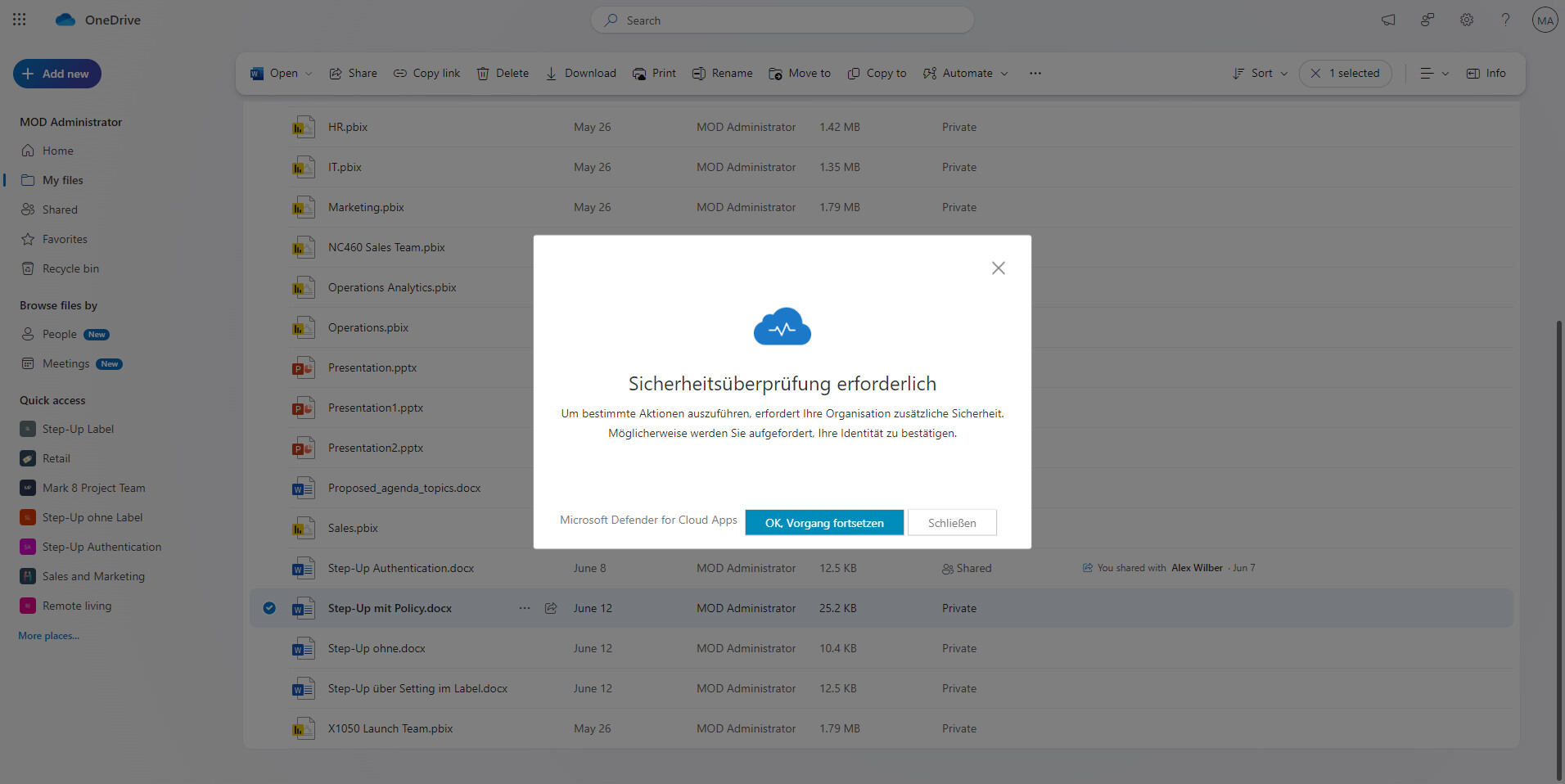1565x784 pixels.
Task: Click Rename in the toolbar
Action: click(x=722, y=73)
